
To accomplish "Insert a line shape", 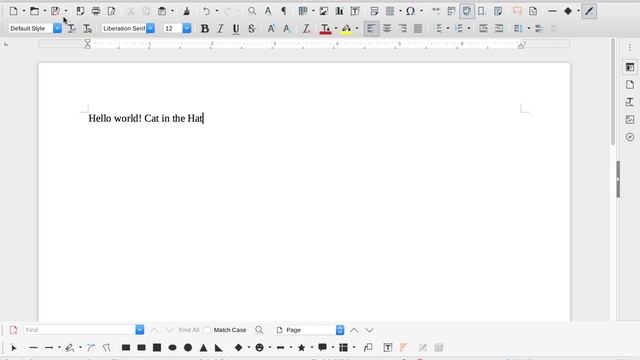I will coord(33,348).
